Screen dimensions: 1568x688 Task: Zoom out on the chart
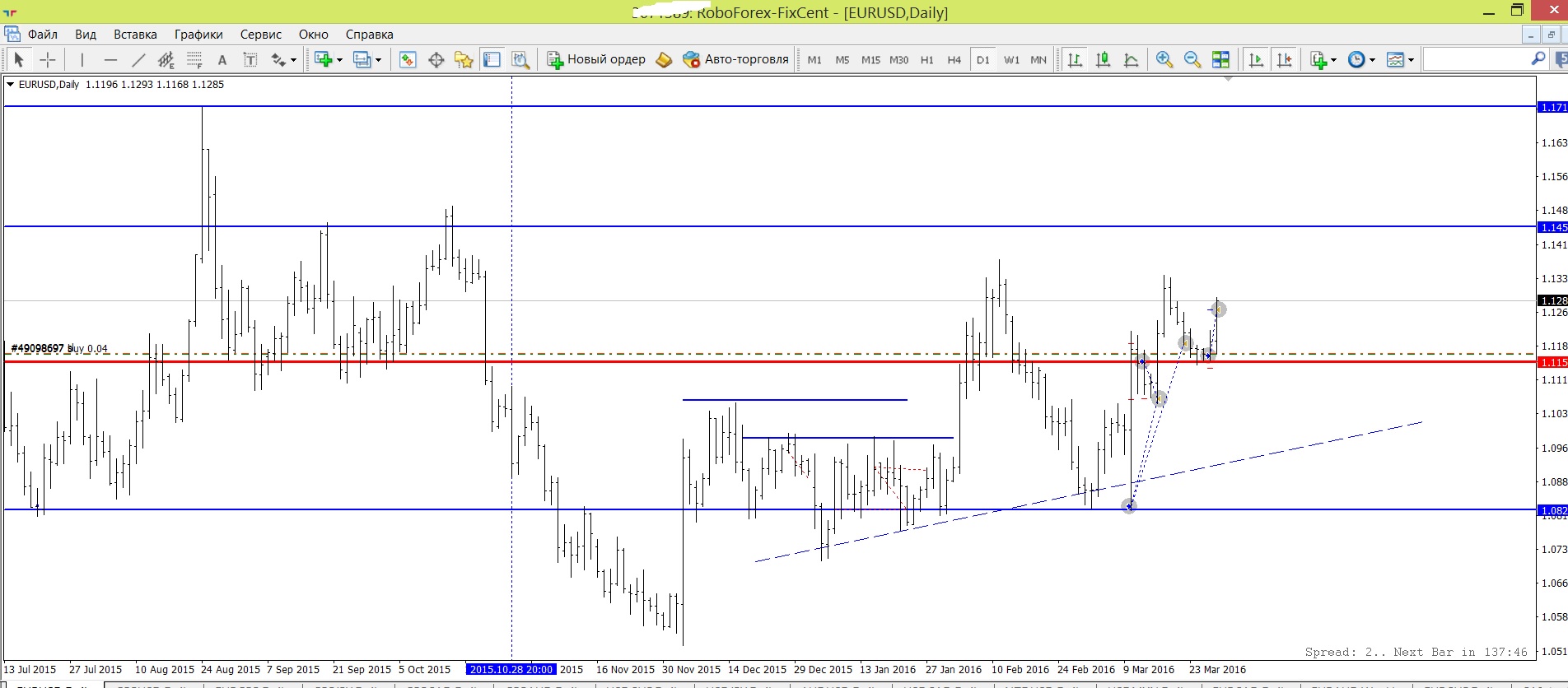pyautogui.click(x=1192, y=59)
